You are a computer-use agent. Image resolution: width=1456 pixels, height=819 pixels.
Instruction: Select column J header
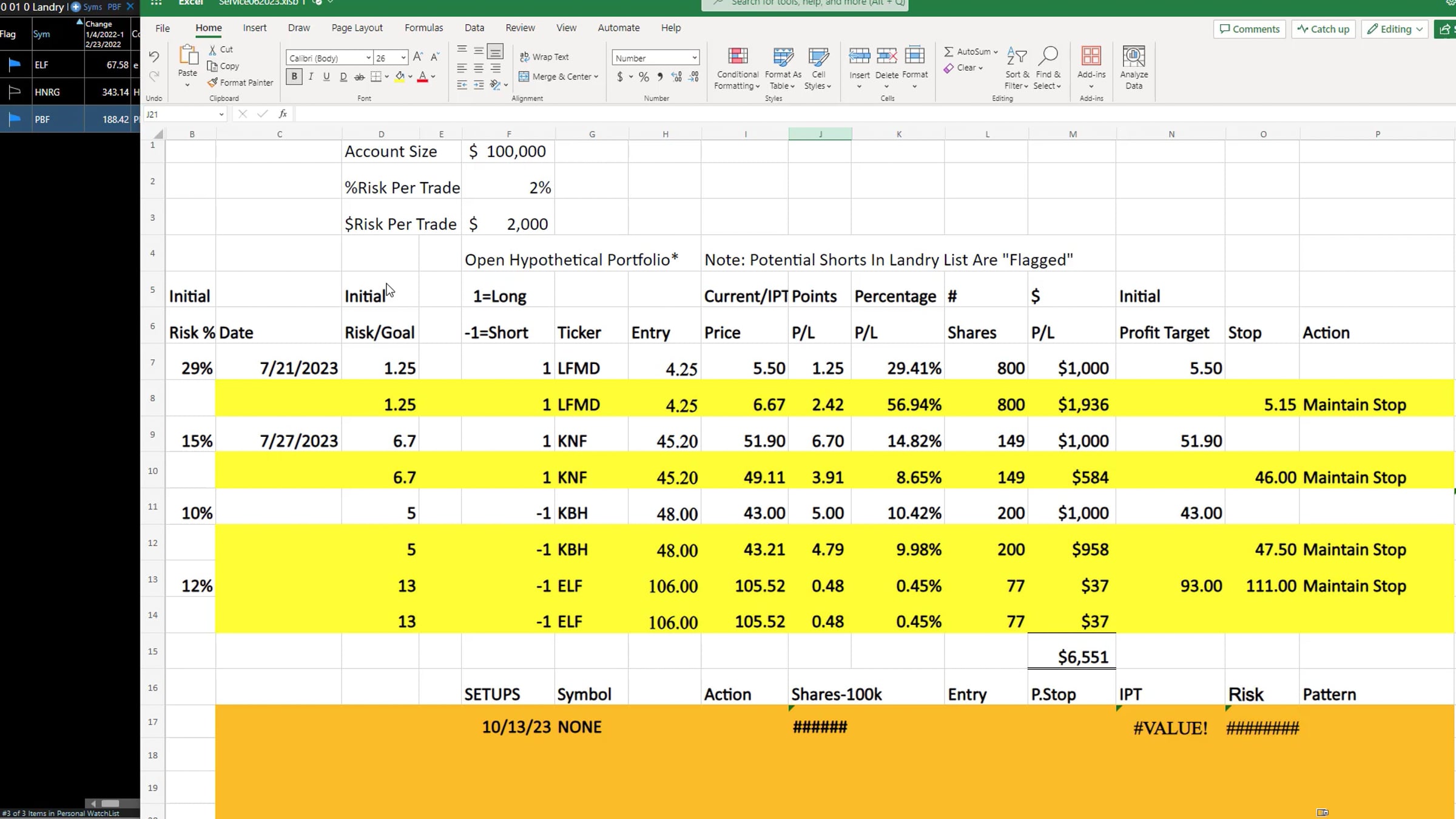click(820, 134)
